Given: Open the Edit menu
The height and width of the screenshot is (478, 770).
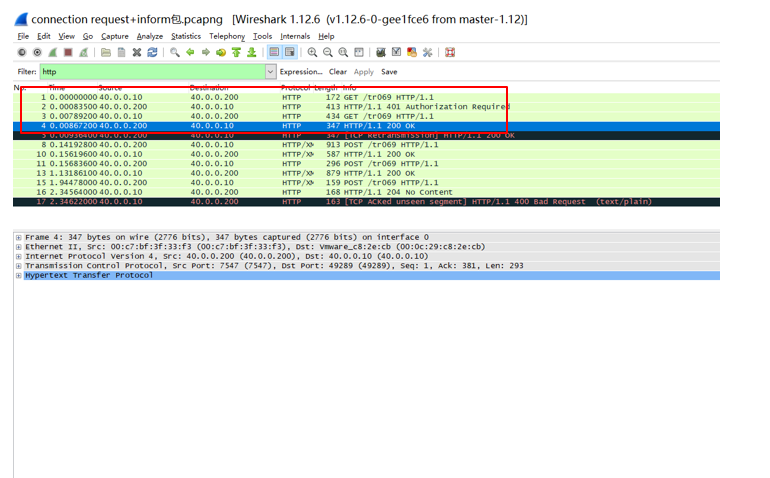Looking at the screenshot, I should pyautogui.click(x=44, y=36).
